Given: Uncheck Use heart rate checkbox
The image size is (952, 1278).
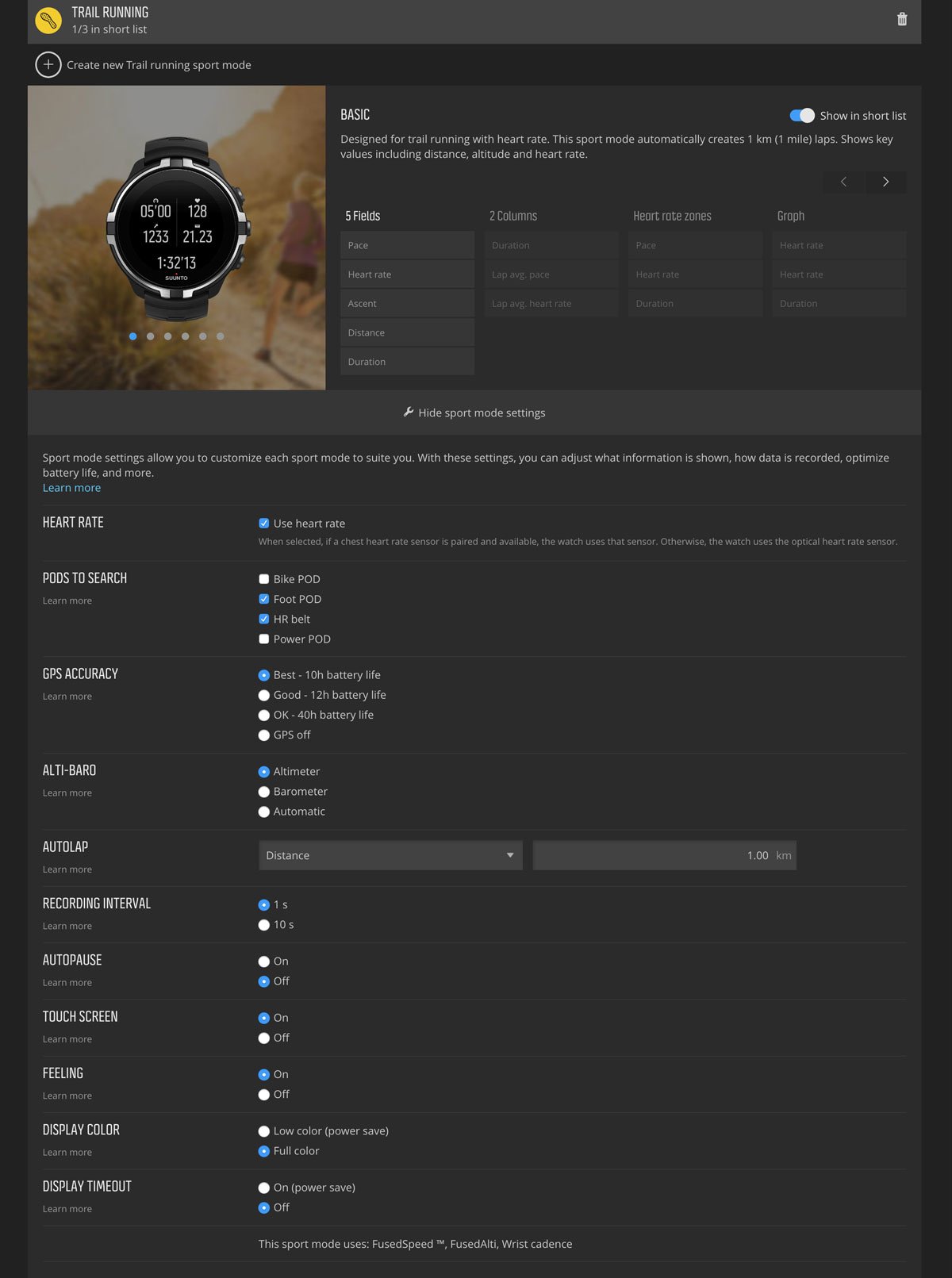Looking at the screenshot, I should click(263, 524).
